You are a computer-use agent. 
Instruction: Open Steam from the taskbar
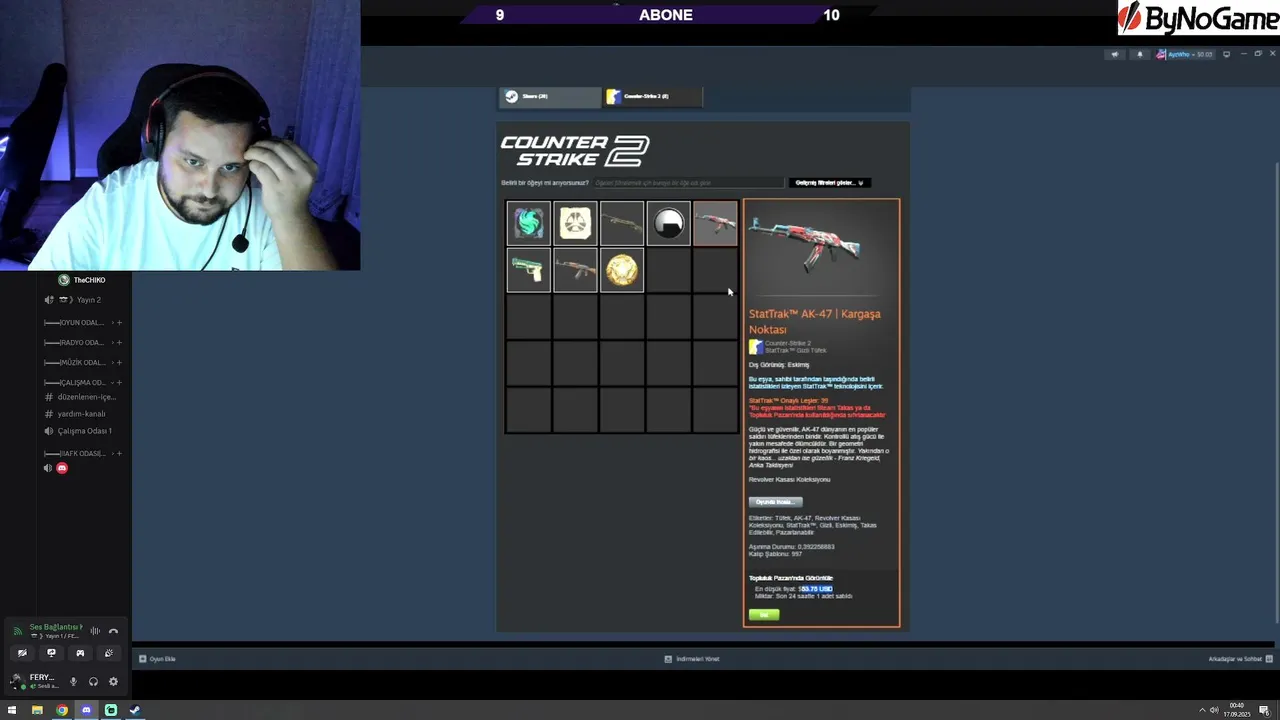[x=135, y=710]
